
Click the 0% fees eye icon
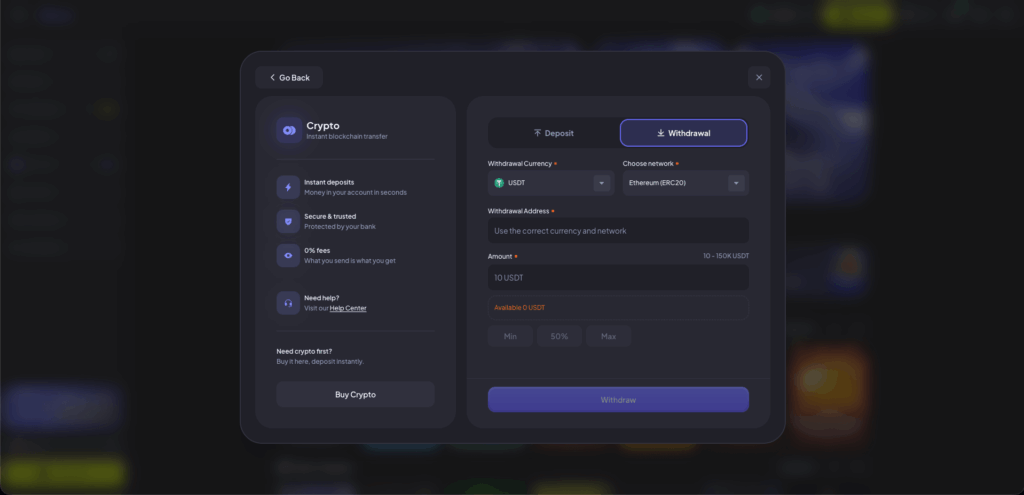click(x=288, y=255)
